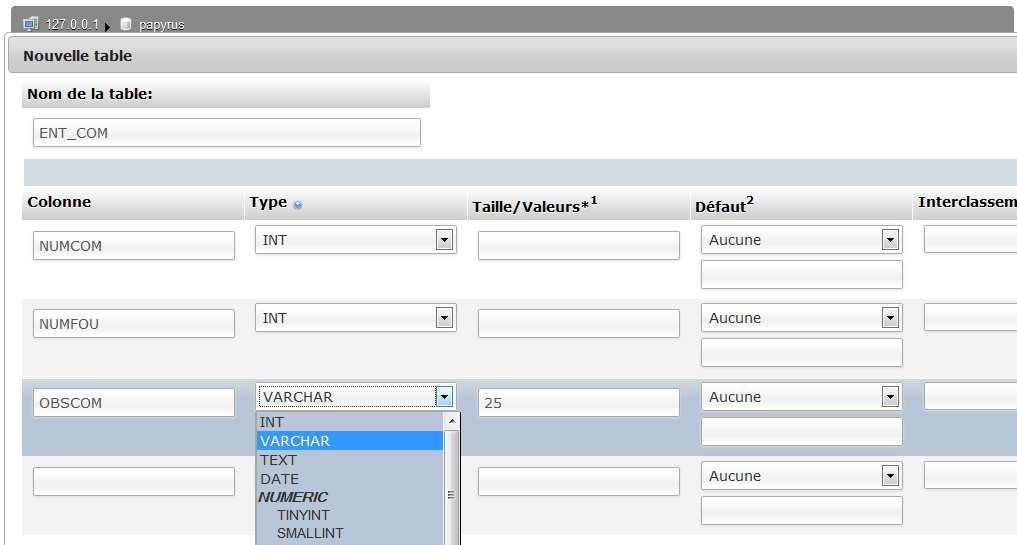This screenshot has height=545, width=1017.
Task: Click the Type column help icon
Action: tap(298, 204)
